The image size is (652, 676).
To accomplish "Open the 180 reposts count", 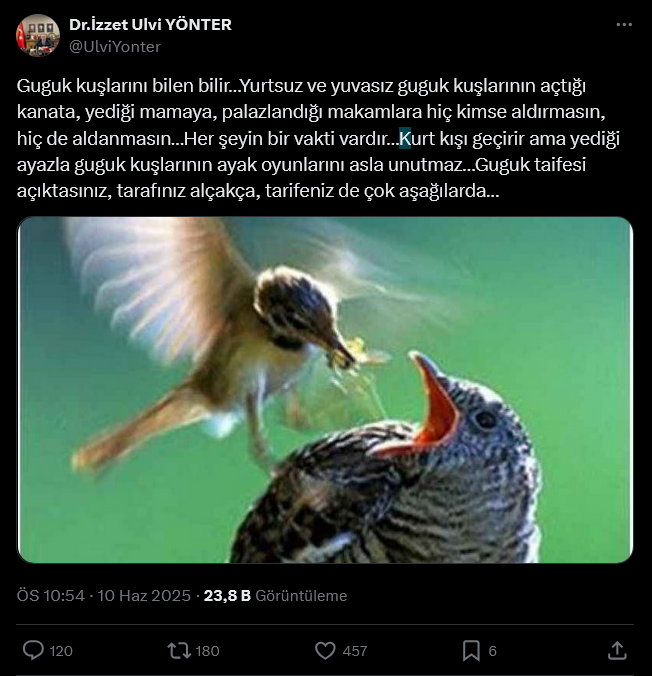I will [207, 651].
